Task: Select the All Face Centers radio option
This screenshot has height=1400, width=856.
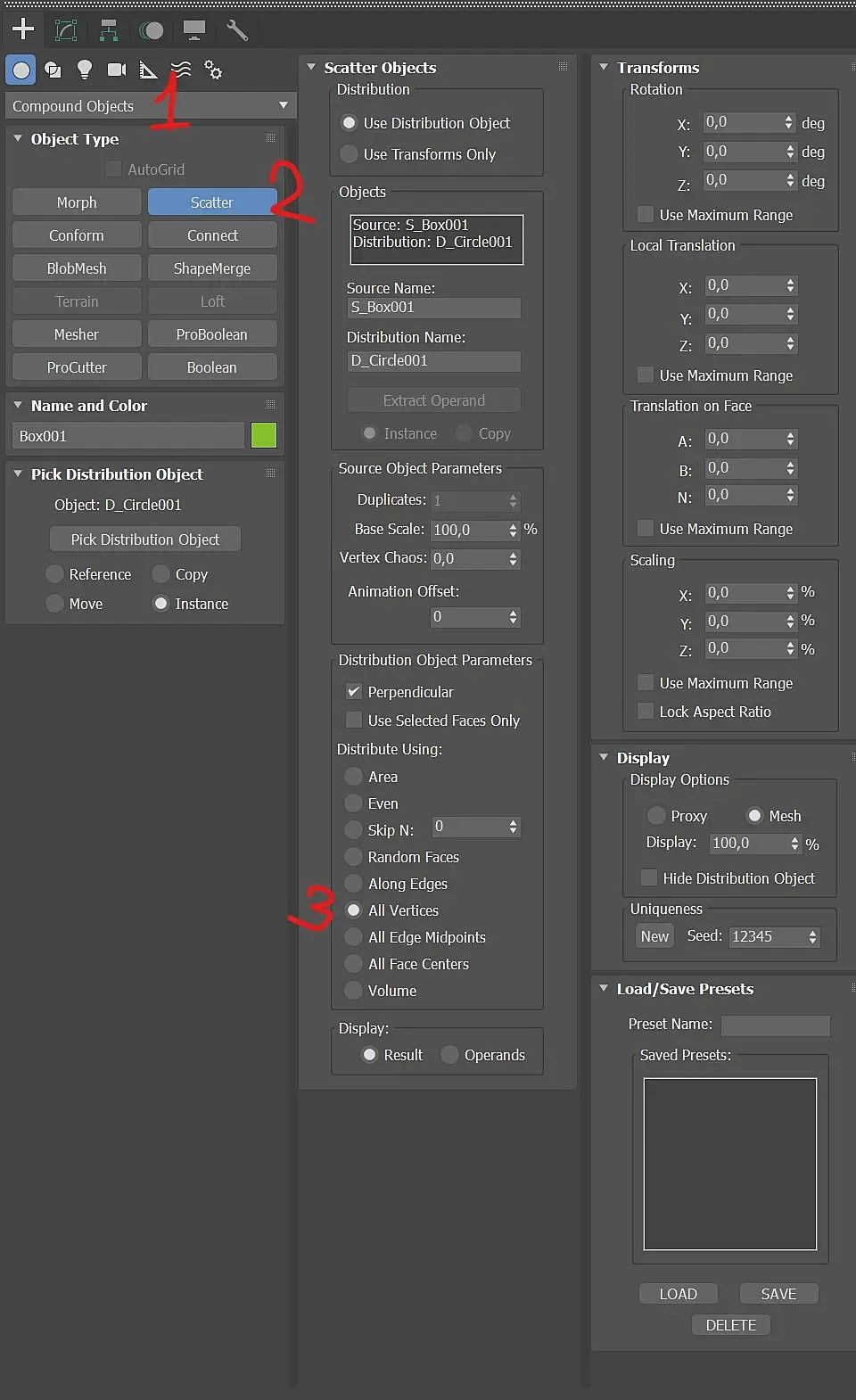Action: (354, 964)
